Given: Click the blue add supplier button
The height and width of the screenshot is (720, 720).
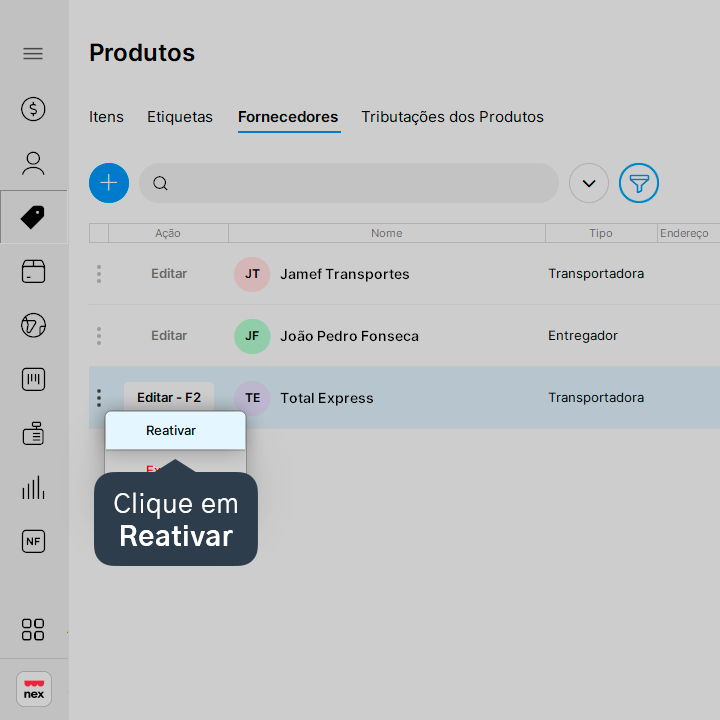Looking at the screenshot, I should pos(109,183).
